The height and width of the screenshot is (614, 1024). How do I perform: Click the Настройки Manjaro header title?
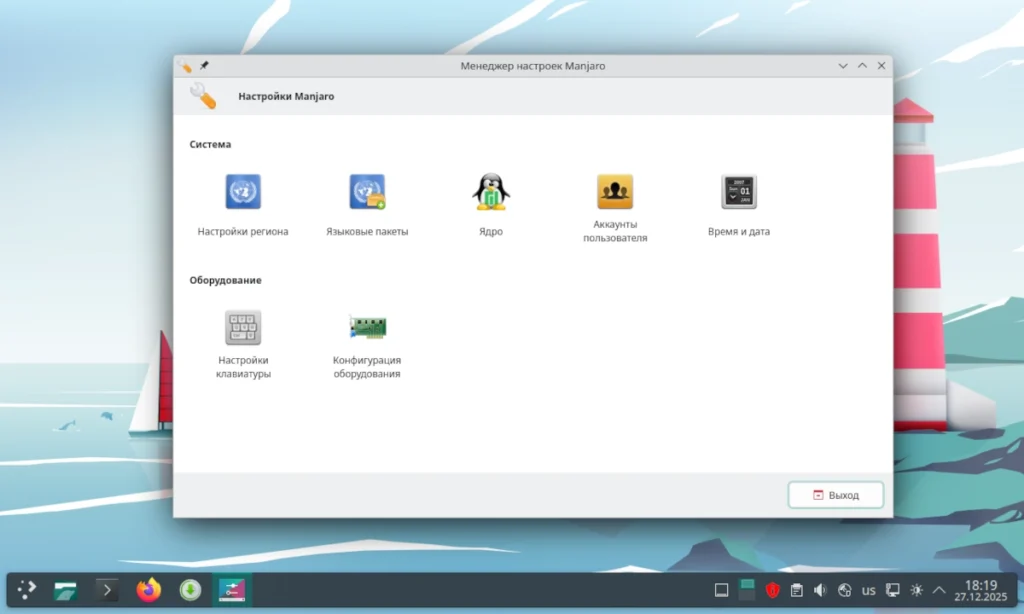[x=286, y=96]
